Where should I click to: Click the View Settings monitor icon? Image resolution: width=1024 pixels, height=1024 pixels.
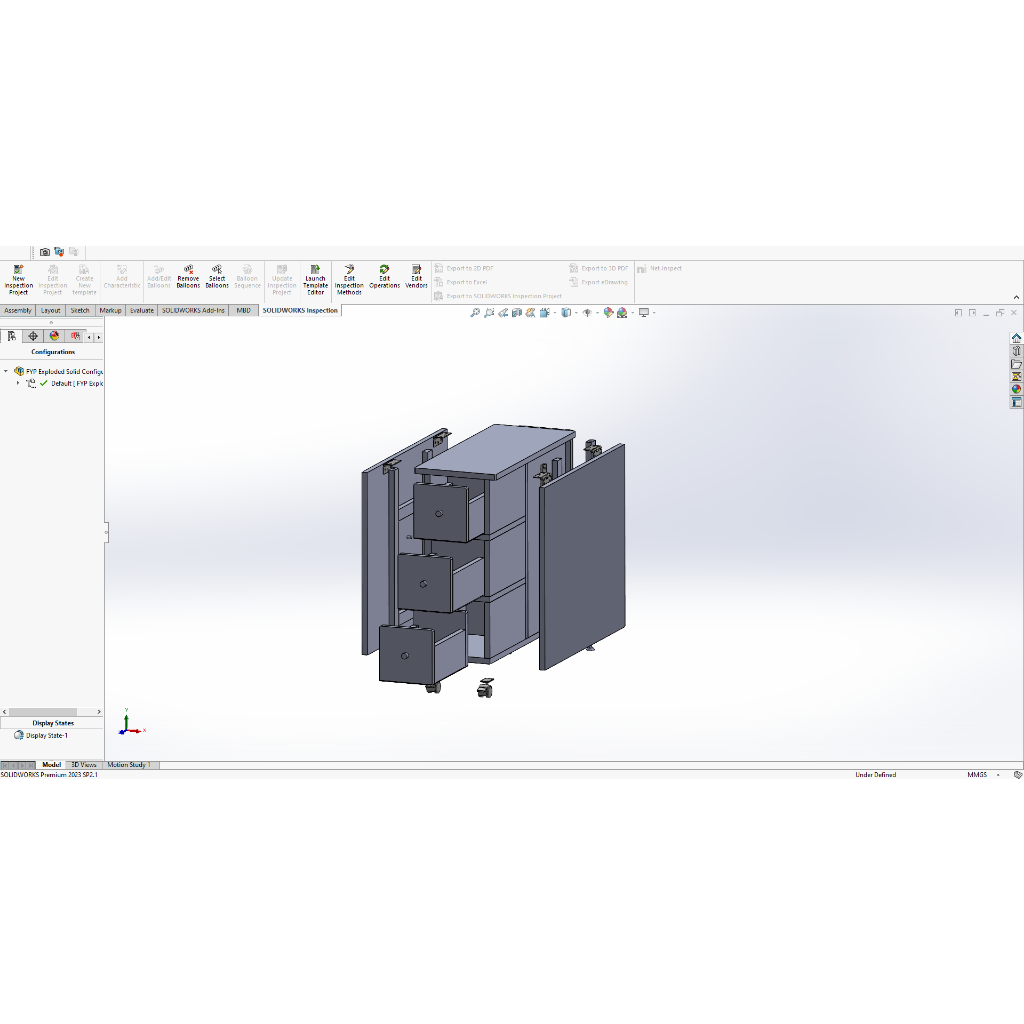coord(643,313)
